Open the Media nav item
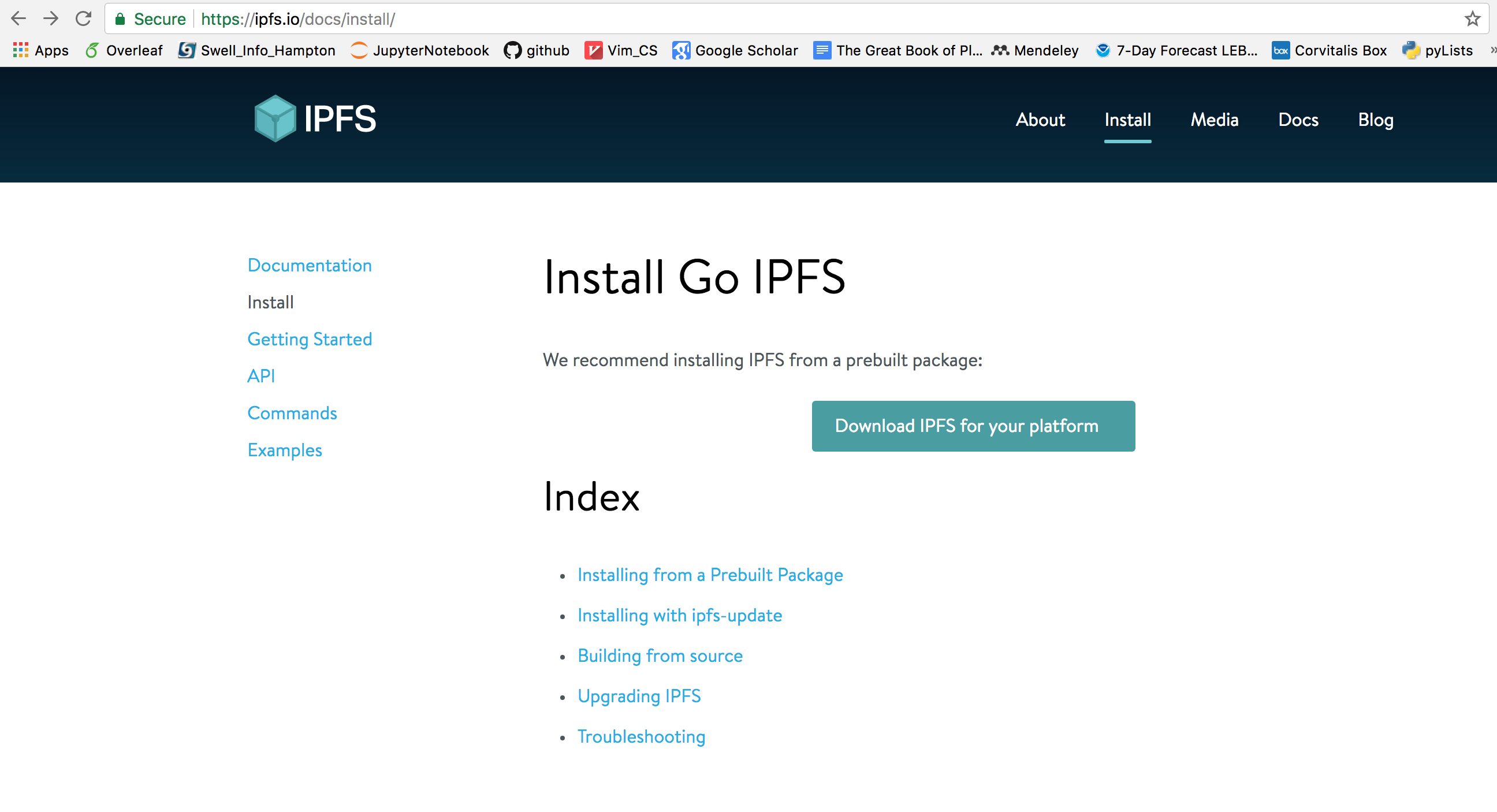 tap(1215, 120)
